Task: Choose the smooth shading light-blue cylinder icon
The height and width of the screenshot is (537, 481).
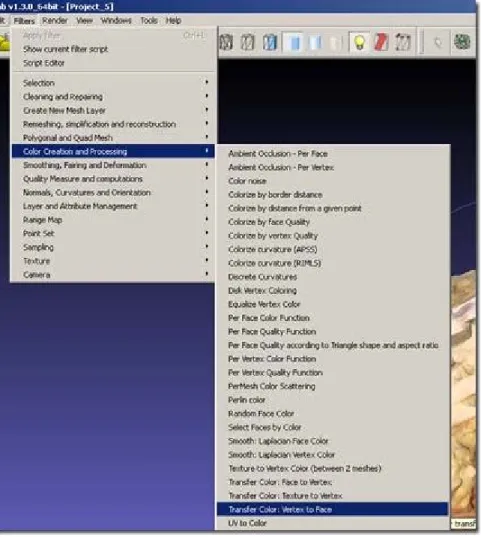Action: 314,42
